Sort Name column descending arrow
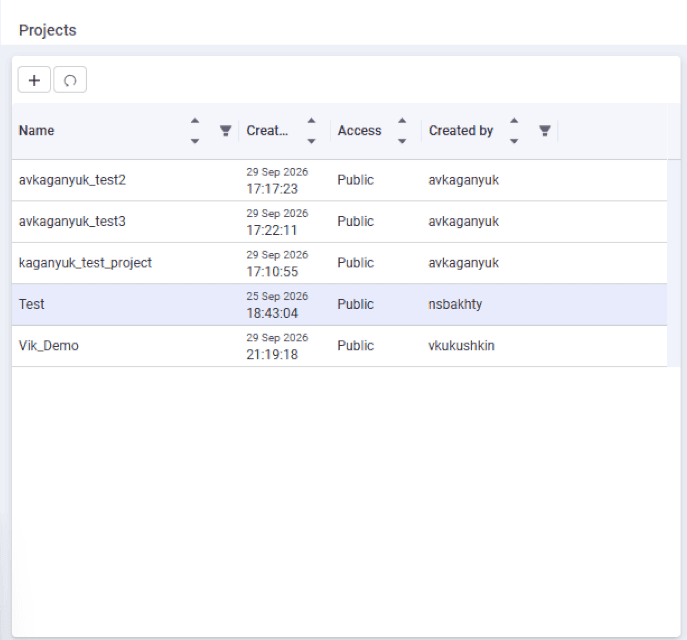The image size is (687, 640). point(195,141)
